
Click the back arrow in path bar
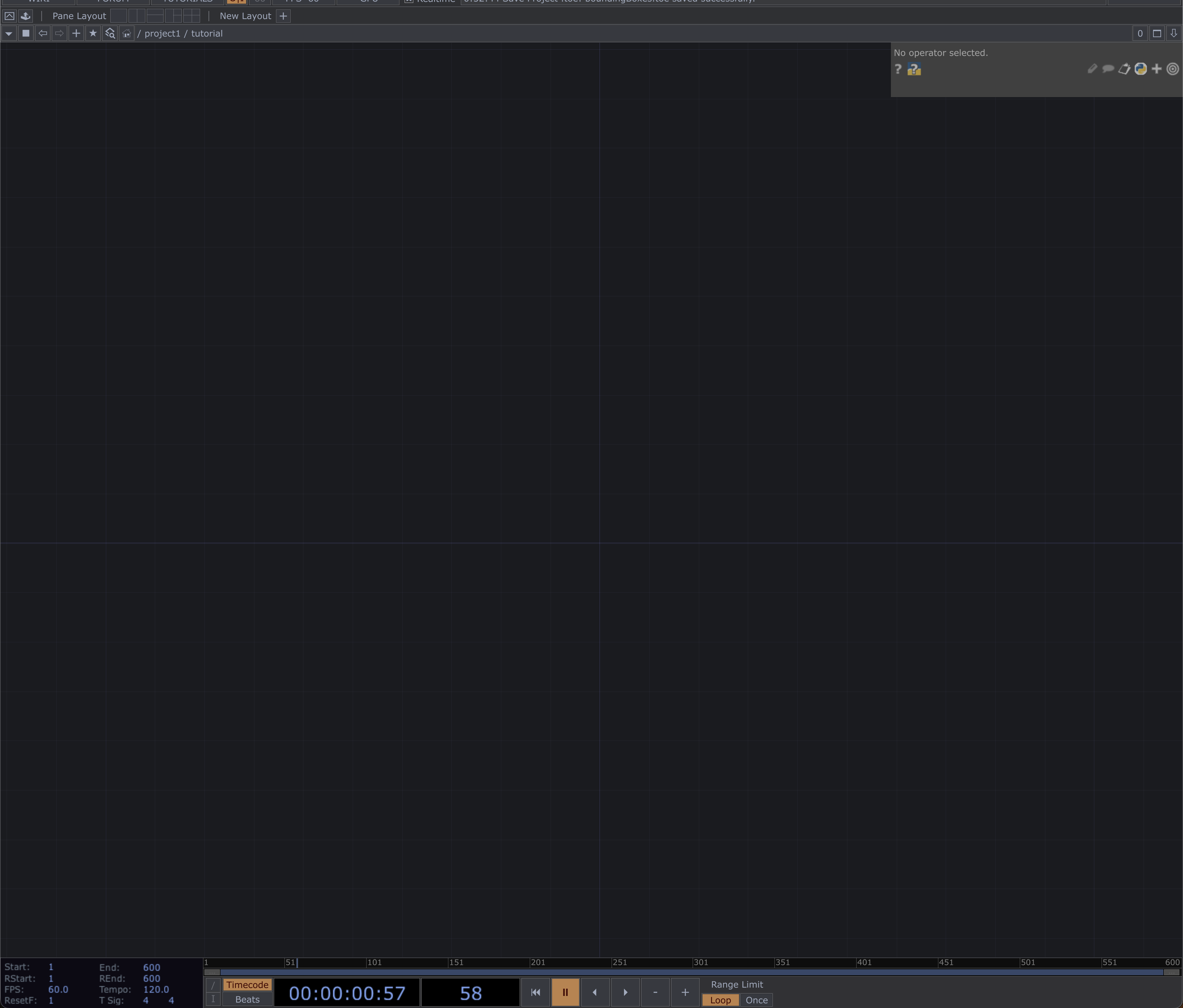pos(43,34)
